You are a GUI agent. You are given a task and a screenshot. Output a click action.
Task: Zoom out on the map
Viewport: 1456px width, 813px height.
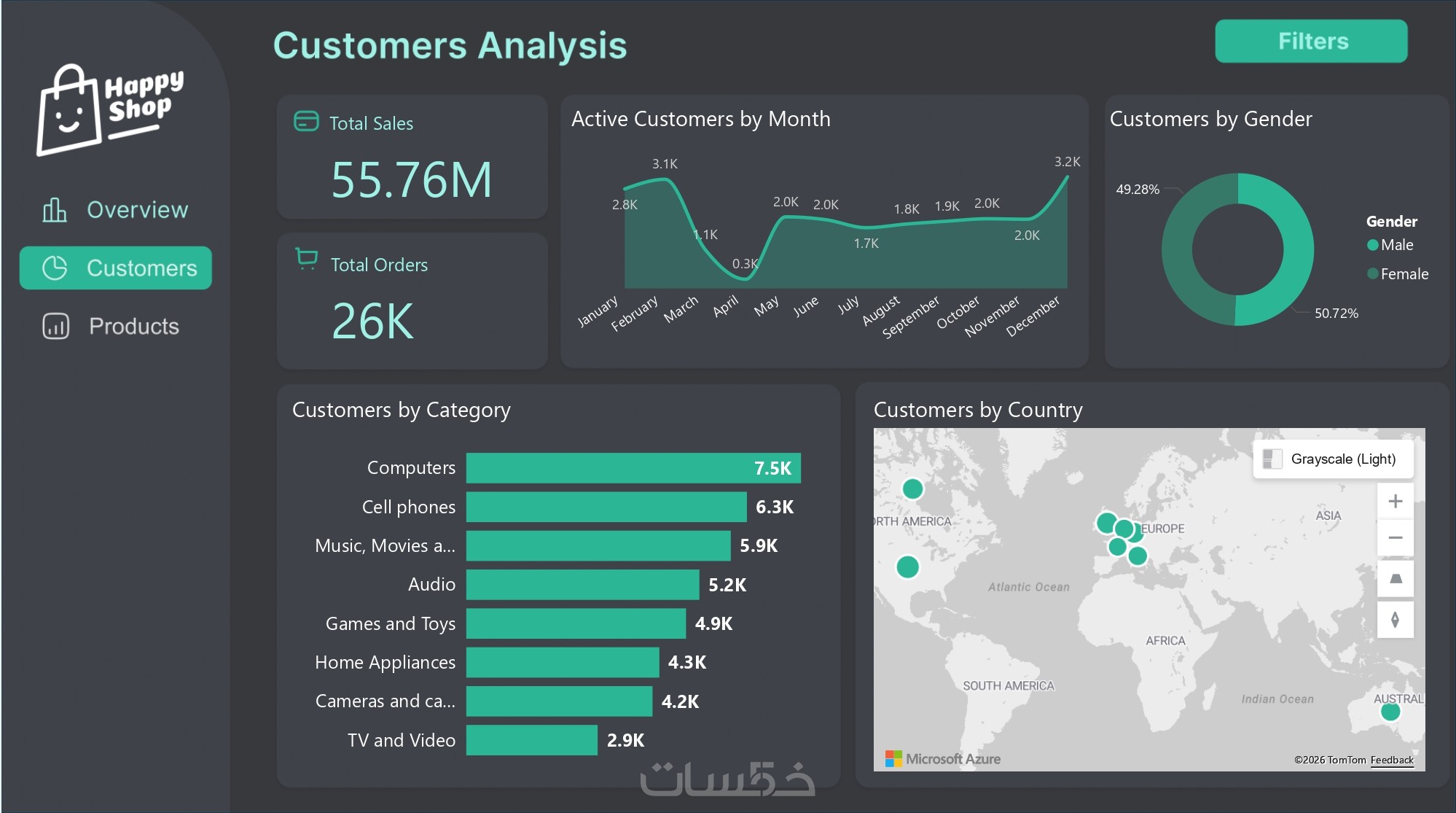pyautogui.click(x=1395, y=538)
